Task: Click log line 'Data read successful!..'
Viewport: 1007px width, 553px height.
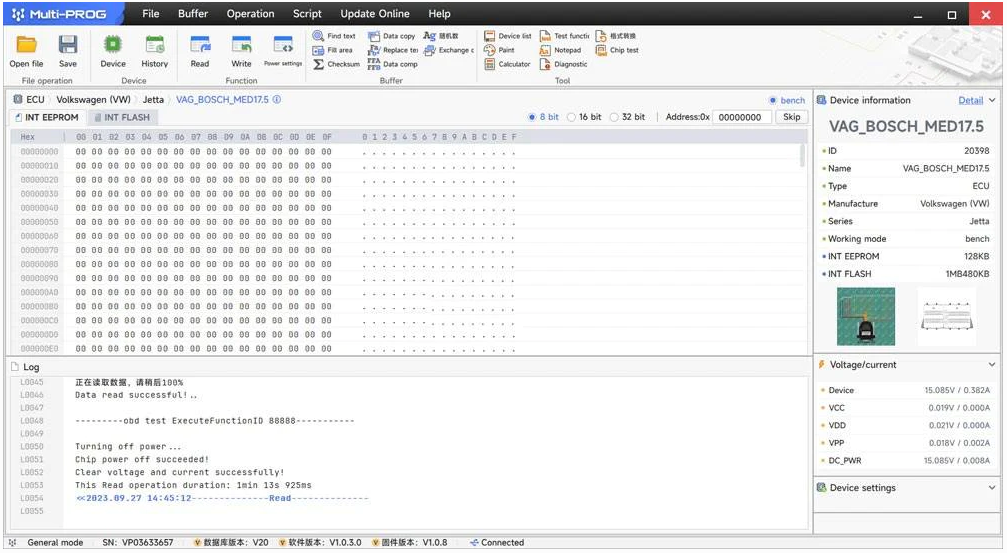Action: click(x=136, y=395)
